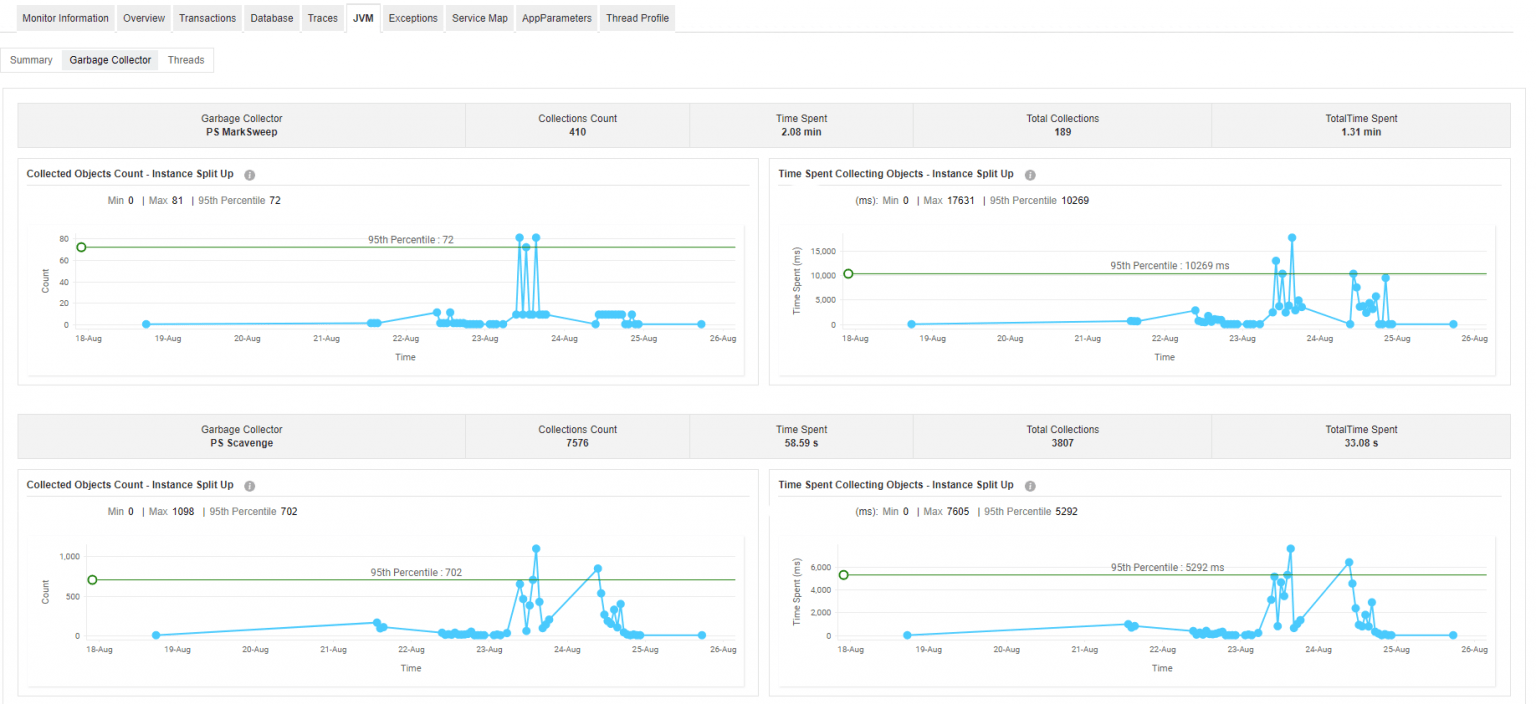Open info tooltip for Collected Objects Count MarkSweep chart

coord(249,174)
